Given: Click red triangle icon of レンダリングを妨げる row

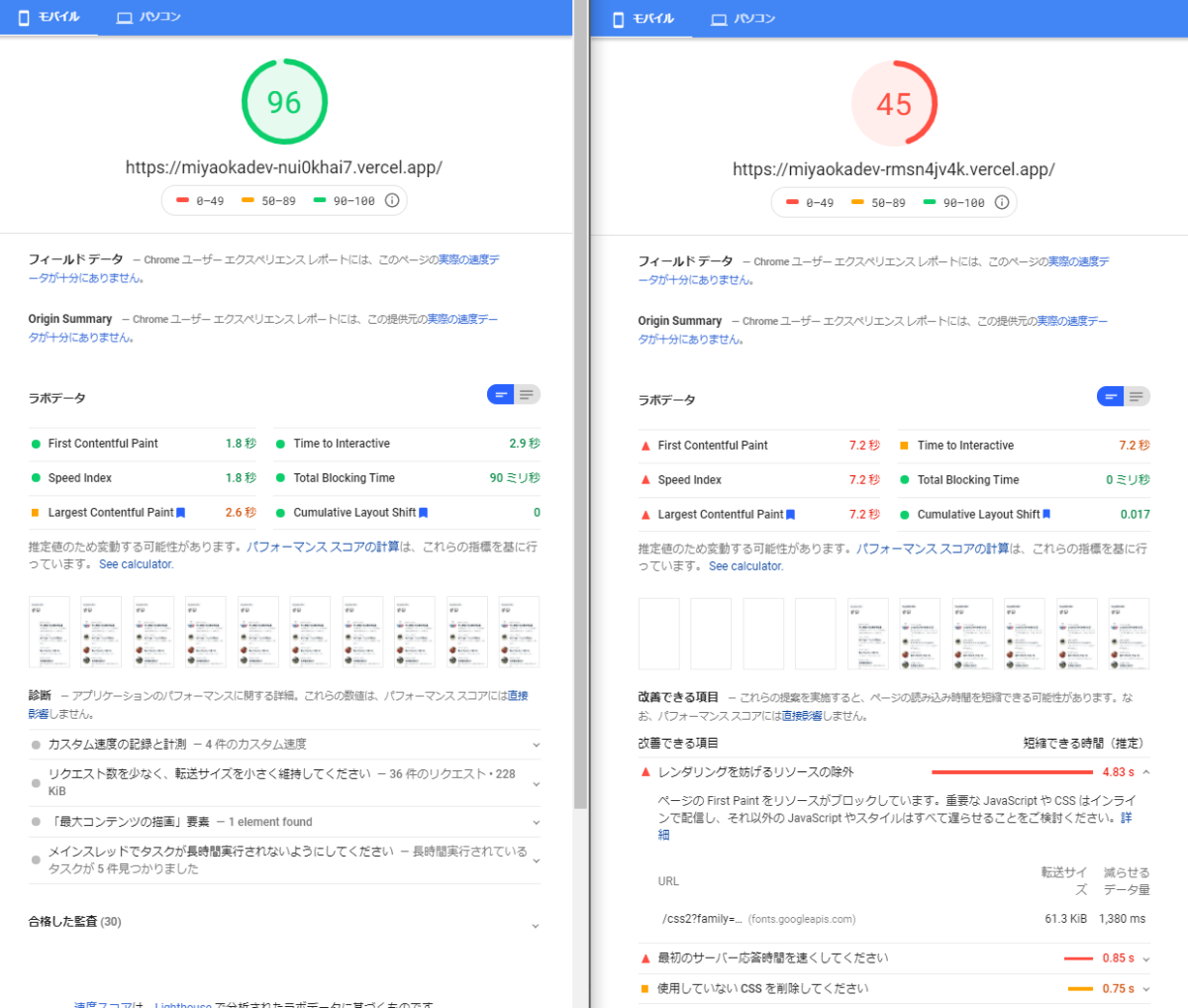Looking at the screenshot, I should [645, 772].
